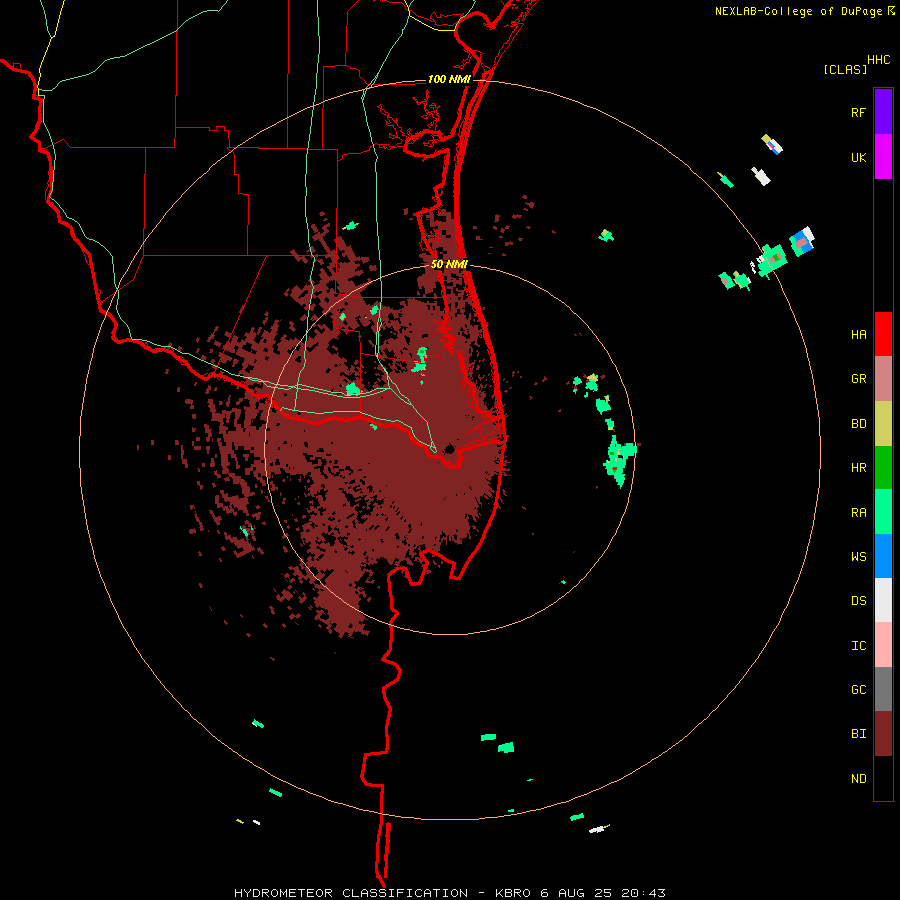Click the RF purple legend swatch
The width and height of the screenshot is (900, 900).
883,112
